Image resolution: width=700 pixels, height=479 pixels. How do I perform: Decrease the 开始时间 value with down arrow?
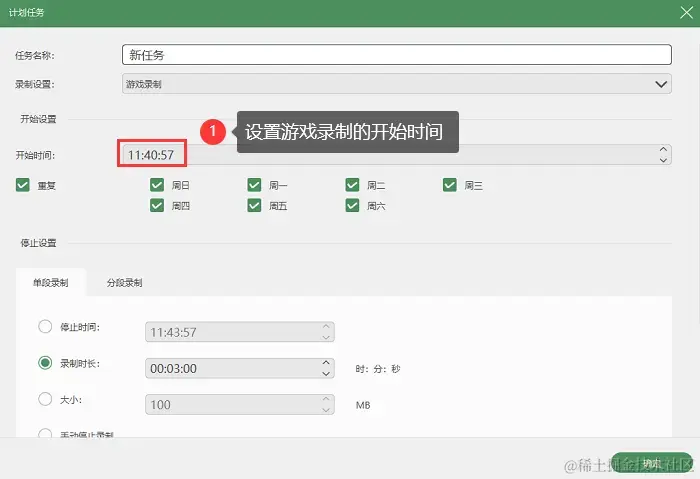[663, 160]
